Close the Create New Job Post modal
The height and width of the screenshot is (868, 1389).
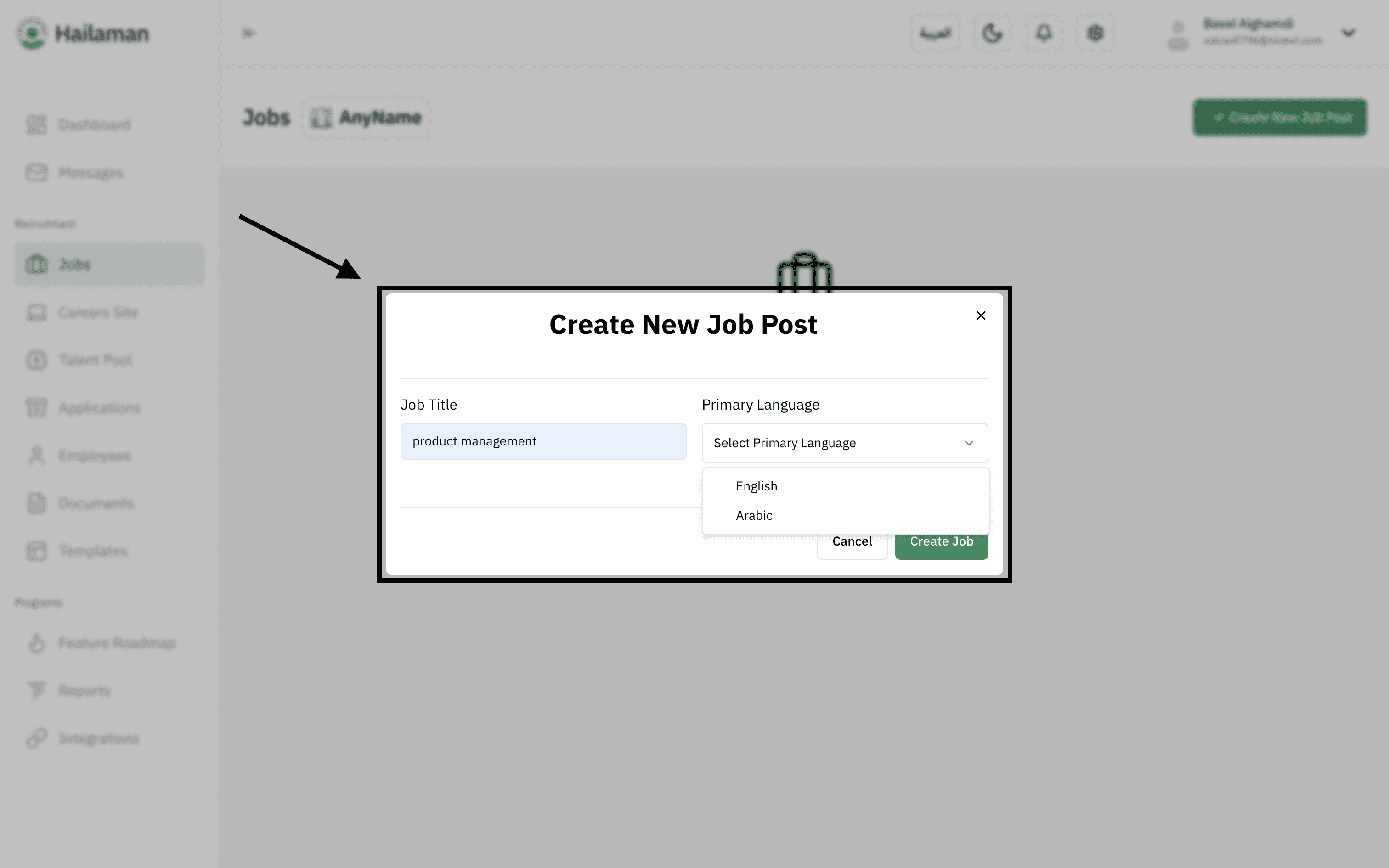pos(980,316)
